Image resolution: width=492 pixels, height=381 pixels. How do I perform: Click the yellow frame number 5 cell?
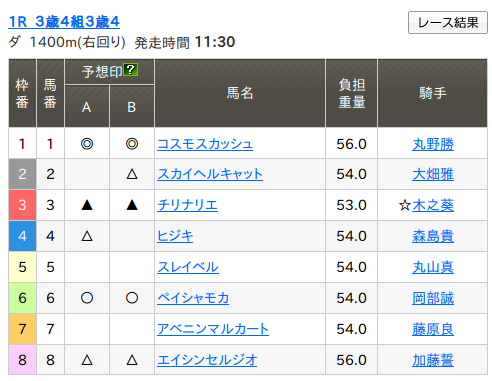point(22,267)
